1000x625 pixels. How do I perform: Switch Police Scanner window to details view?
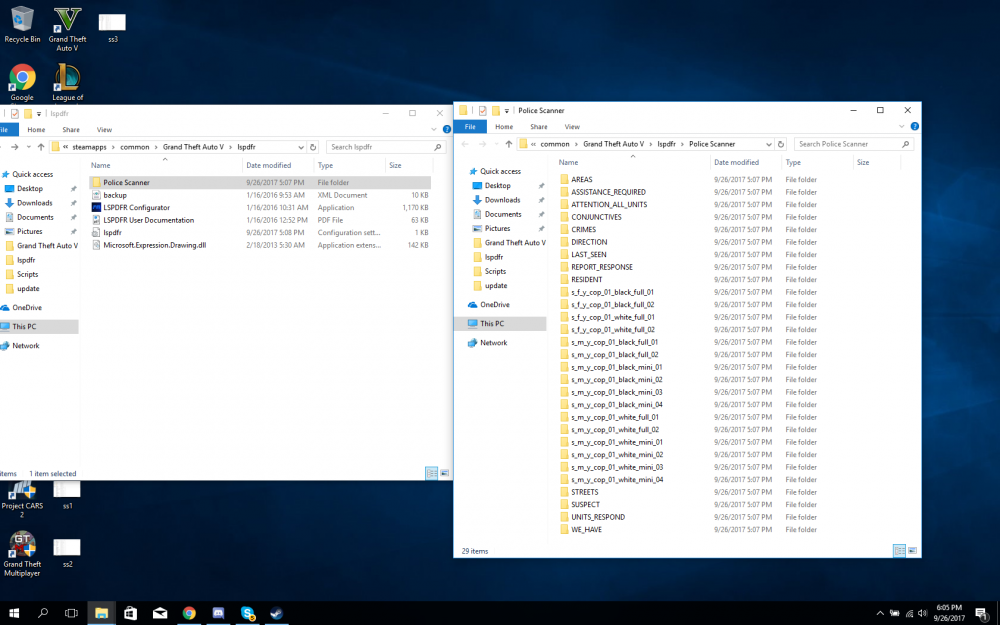(x=899, y=550)
